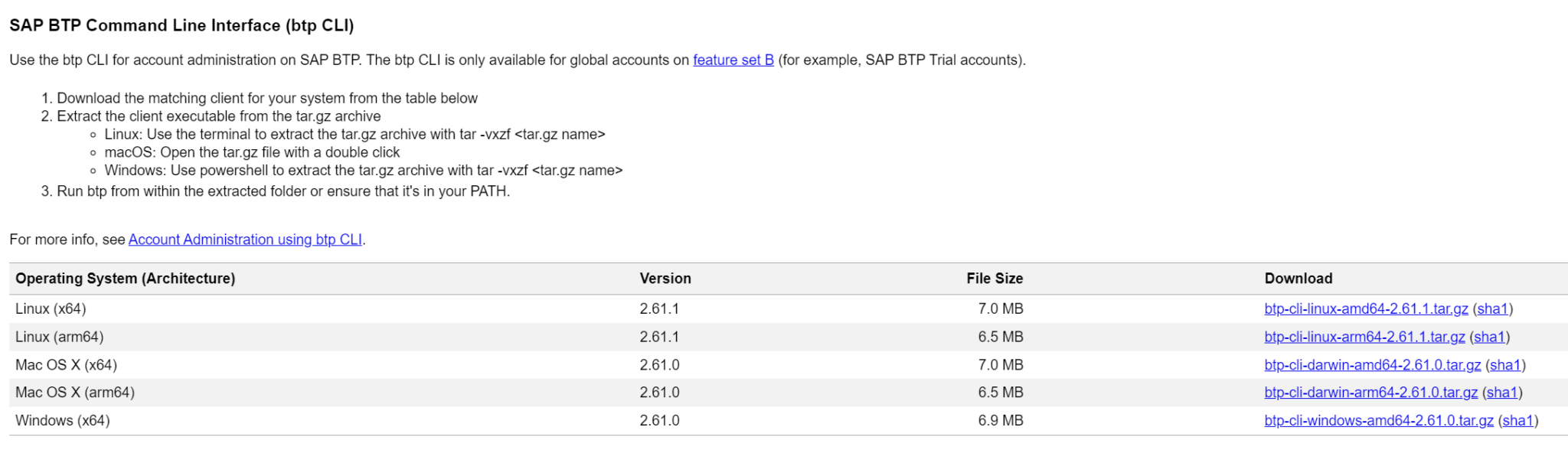View sha1 for darwin amd64 archive
This screenshot has height=450, width=1568.
[x=1505, y=366]
